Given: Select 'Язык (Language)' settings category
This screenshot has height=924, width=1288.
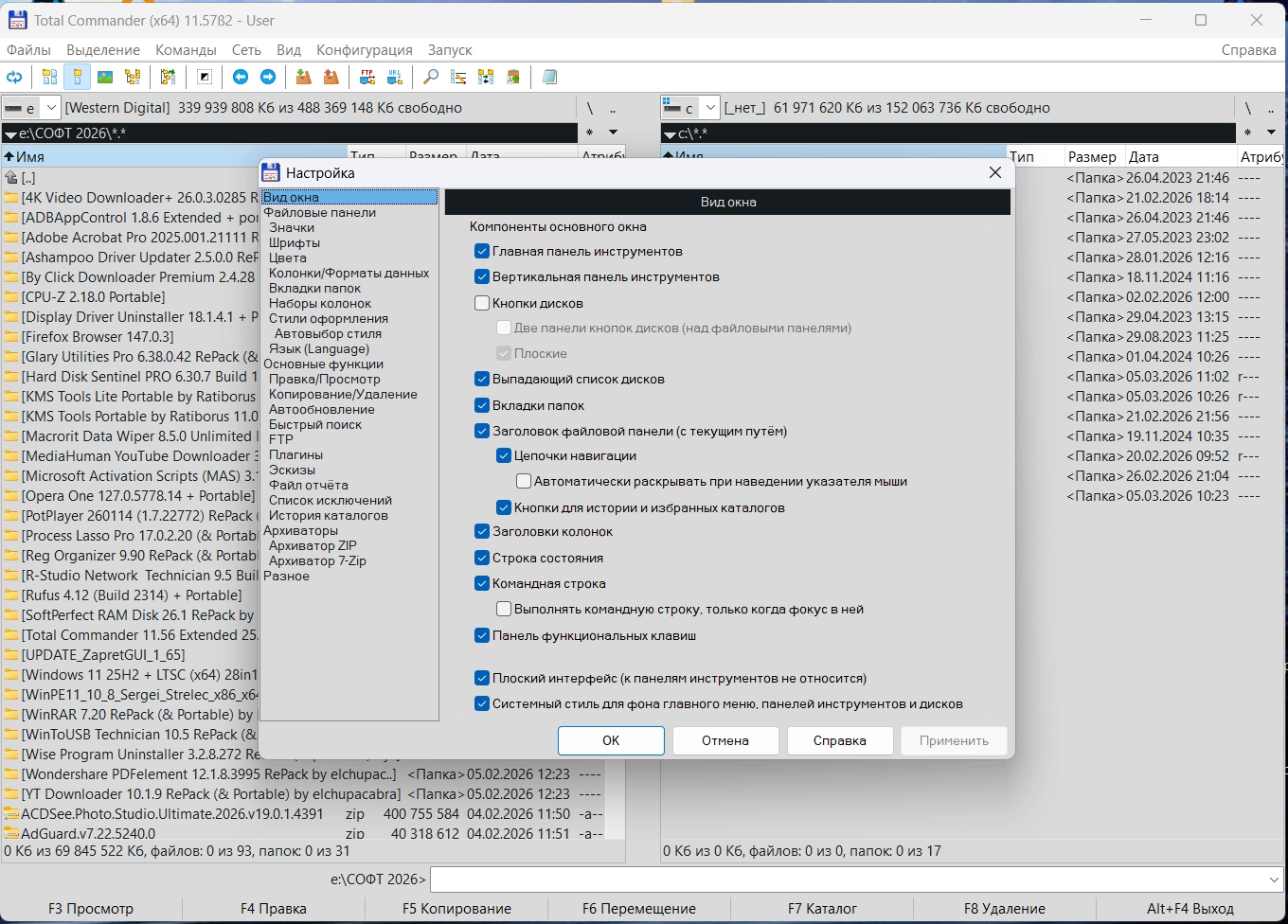Looking at the screenshot, I should click(319, 349).
